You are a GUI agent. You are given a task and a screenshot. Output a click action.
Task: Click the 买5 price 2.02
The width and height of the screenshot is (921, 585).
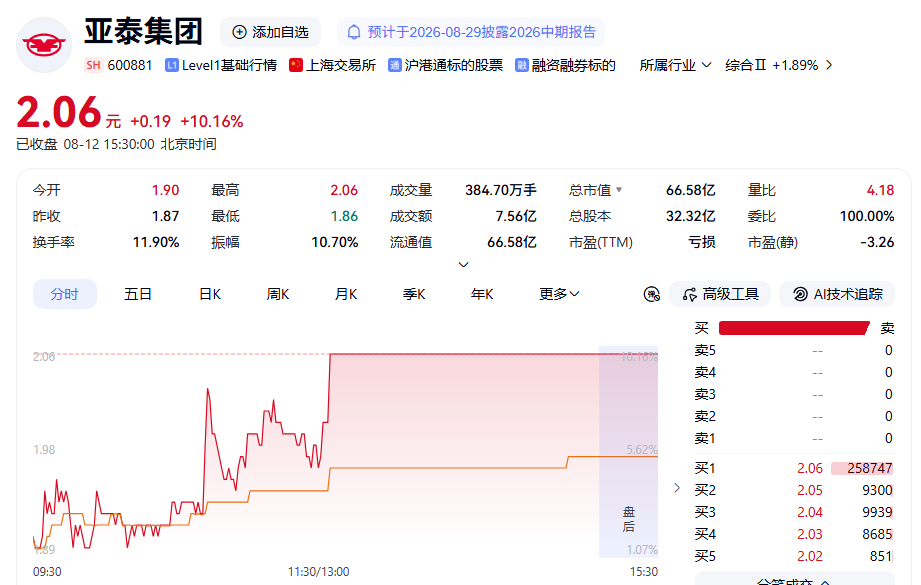(x=809, y=556)
